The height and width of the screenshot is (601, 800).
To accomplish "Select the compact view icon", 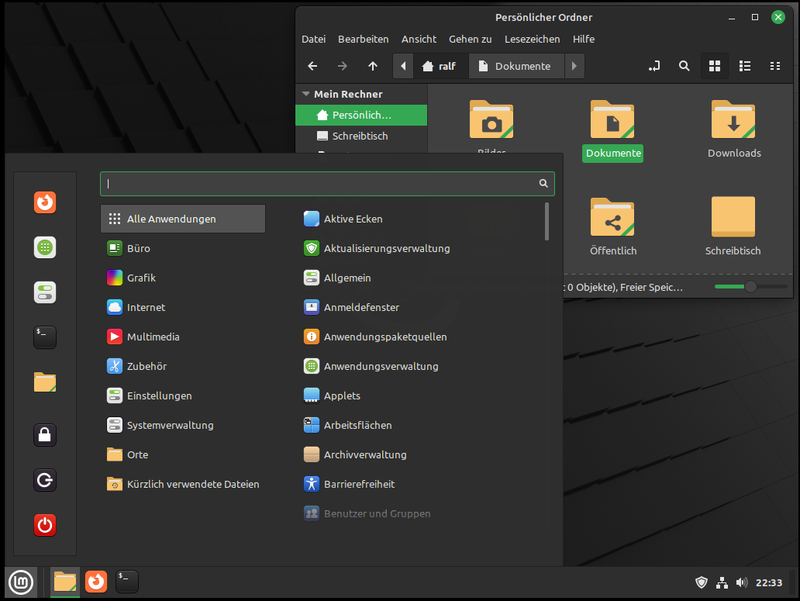I will (775, 65).
